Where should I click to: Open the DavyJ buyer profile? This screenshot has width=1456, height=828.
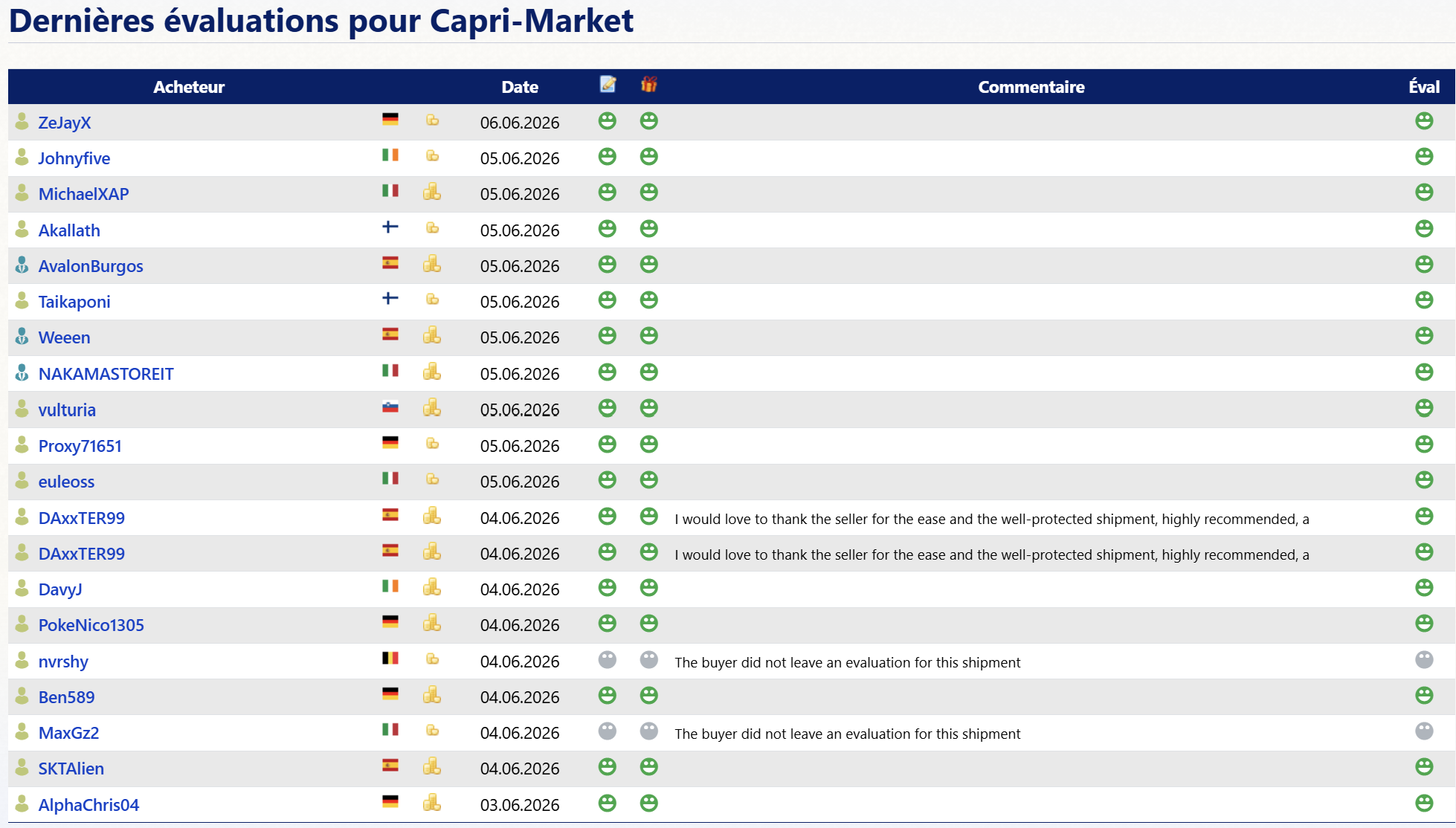pos(60,589)
